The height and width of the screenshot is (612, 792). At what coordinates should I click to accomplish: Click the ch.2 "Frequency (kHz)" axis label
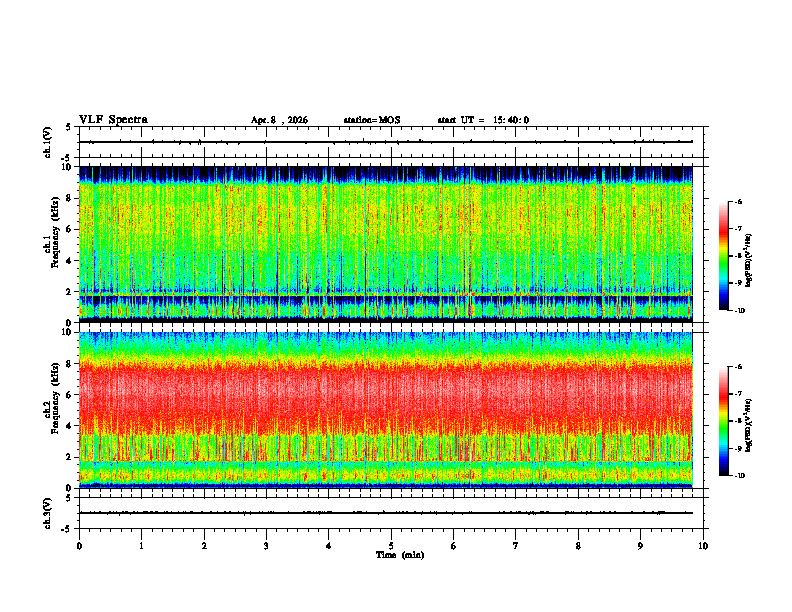click(x=55, y=398)
